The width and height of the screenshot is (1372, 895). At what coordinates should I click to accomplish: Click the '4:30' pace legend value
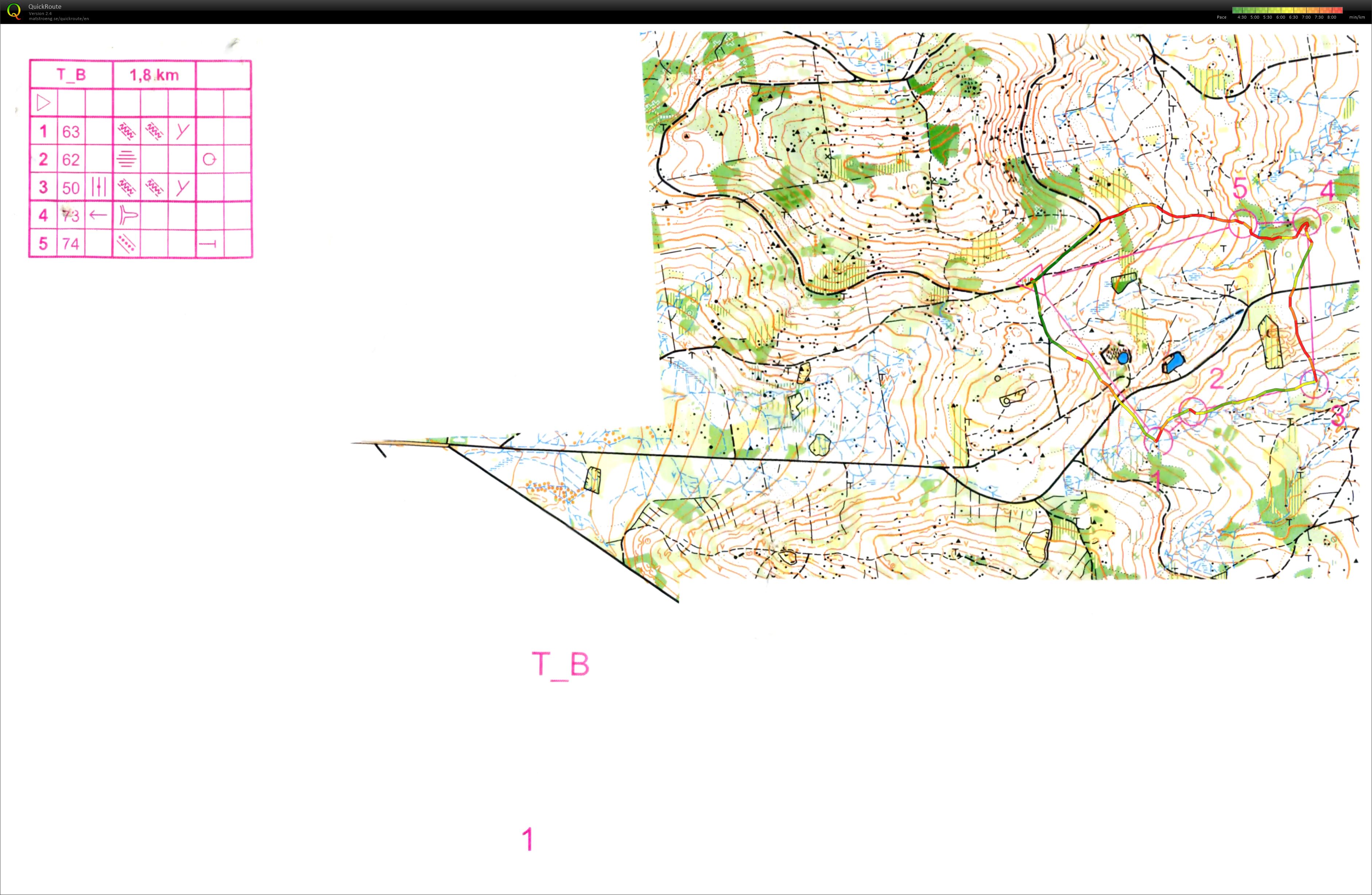click(x=1242, y=17)
